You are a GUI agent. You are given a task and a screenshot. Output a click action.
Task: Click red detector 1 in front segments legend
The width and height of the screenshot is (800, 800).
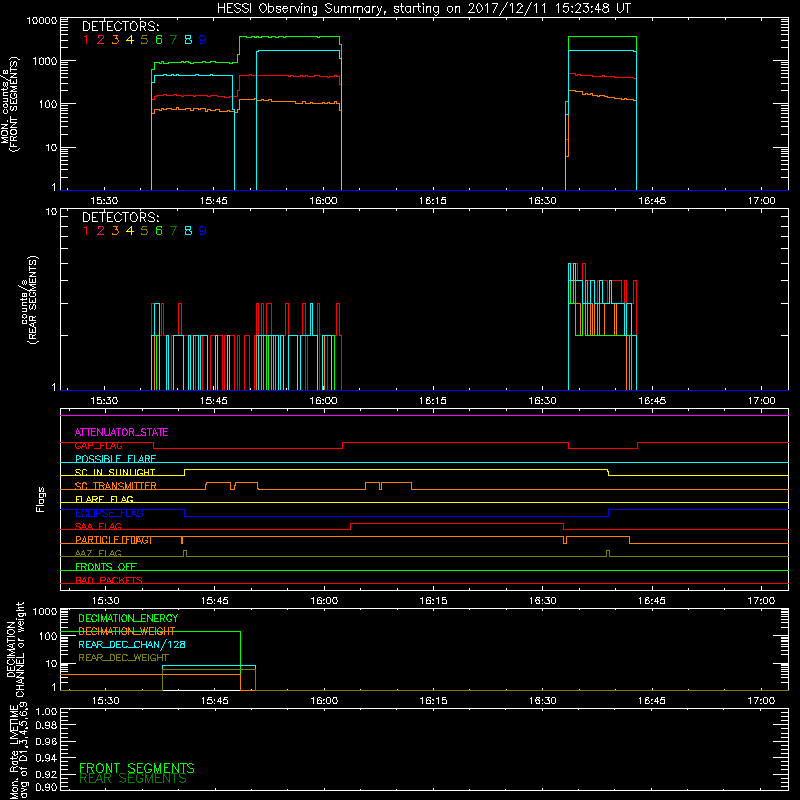(86, 40)
